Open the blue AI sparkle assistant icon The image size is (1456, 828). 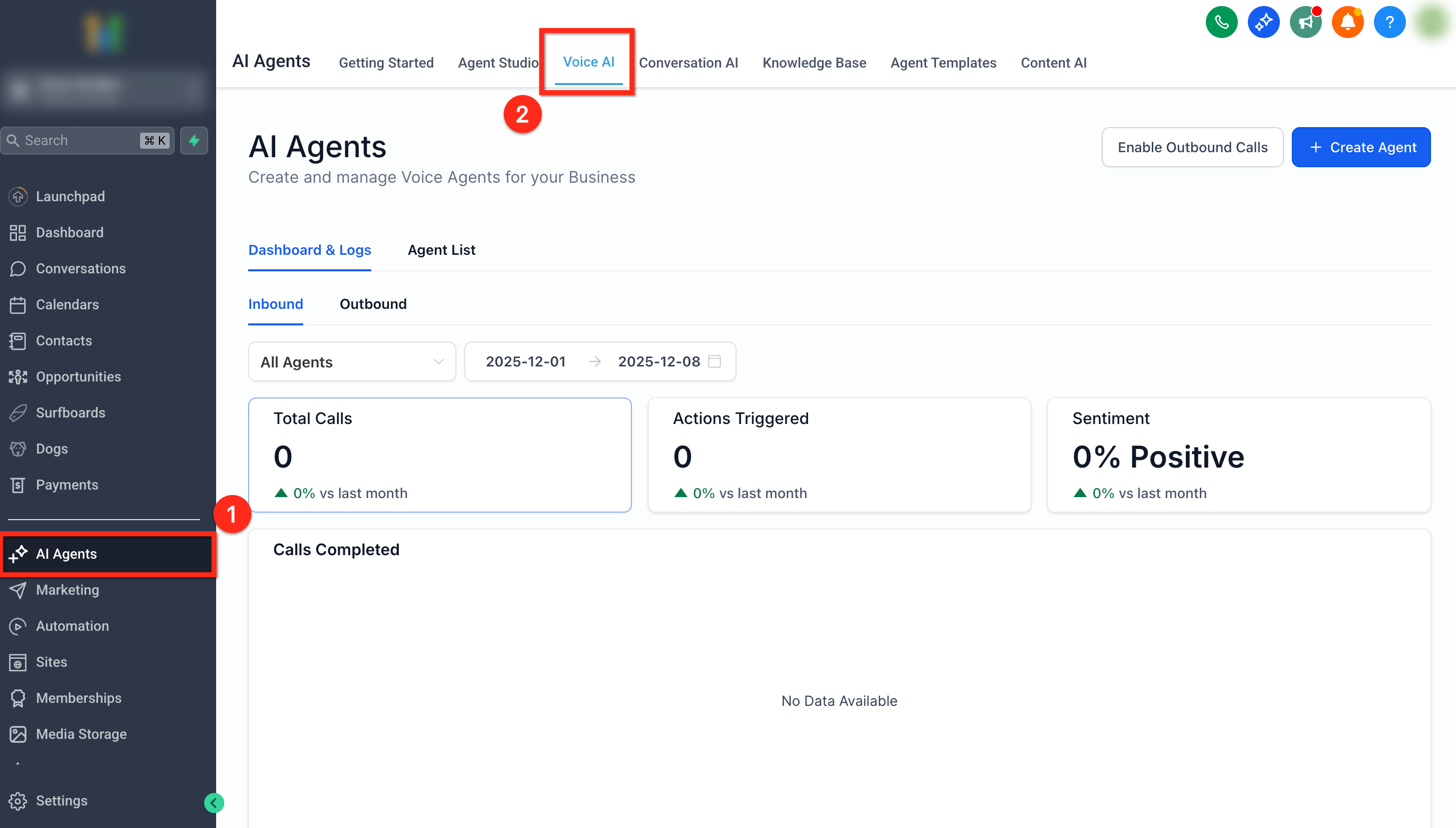(x=1263, y=23)
